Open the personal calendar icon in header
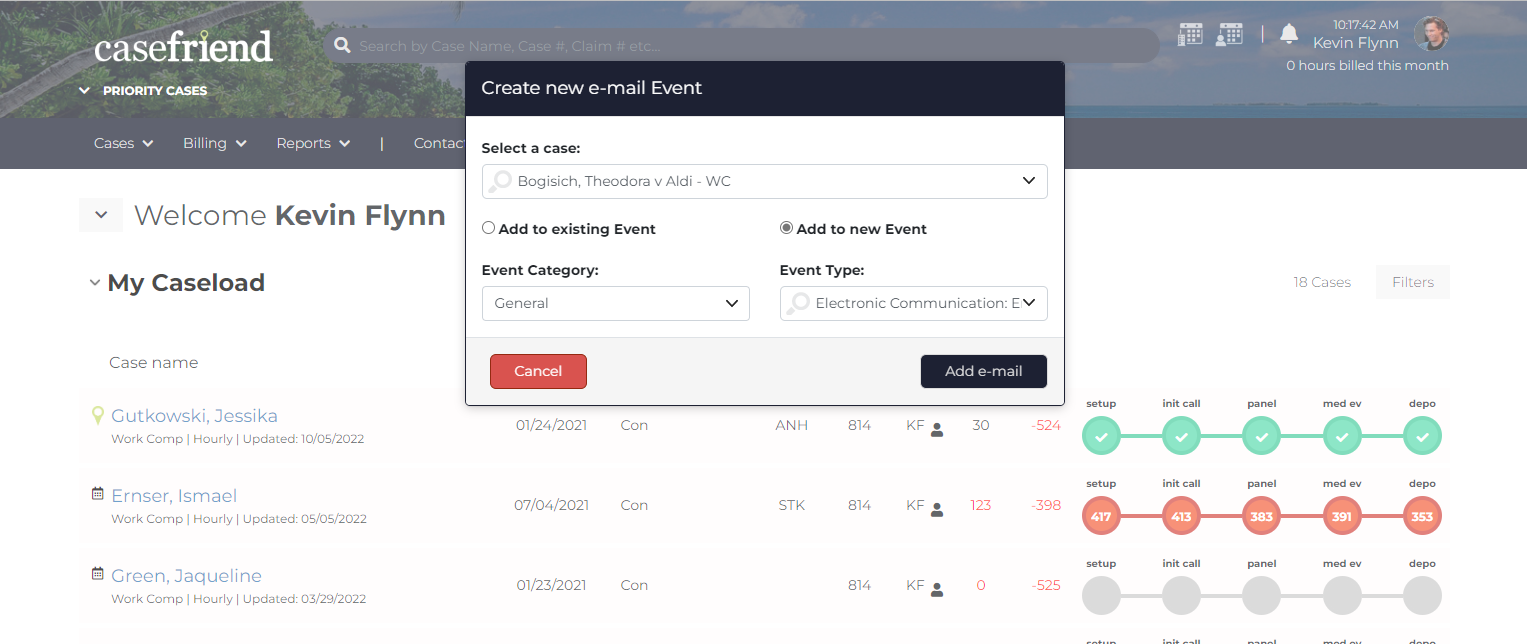The width and height of the screenshot is (1527, 644). click(1229, 34)
